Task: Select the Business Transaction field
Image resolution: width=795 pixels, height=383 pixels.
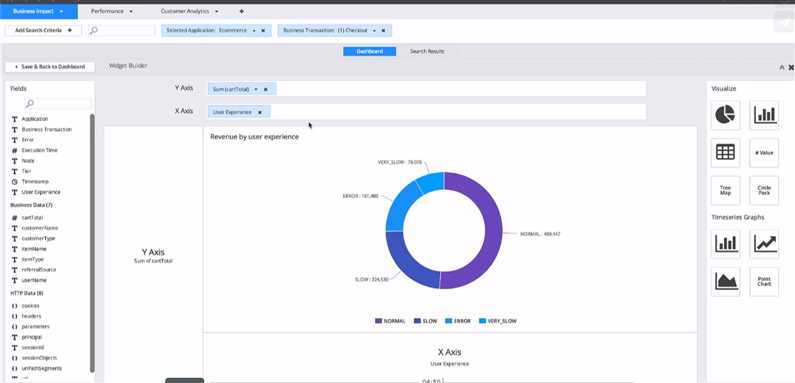Action: click(47, 130)
